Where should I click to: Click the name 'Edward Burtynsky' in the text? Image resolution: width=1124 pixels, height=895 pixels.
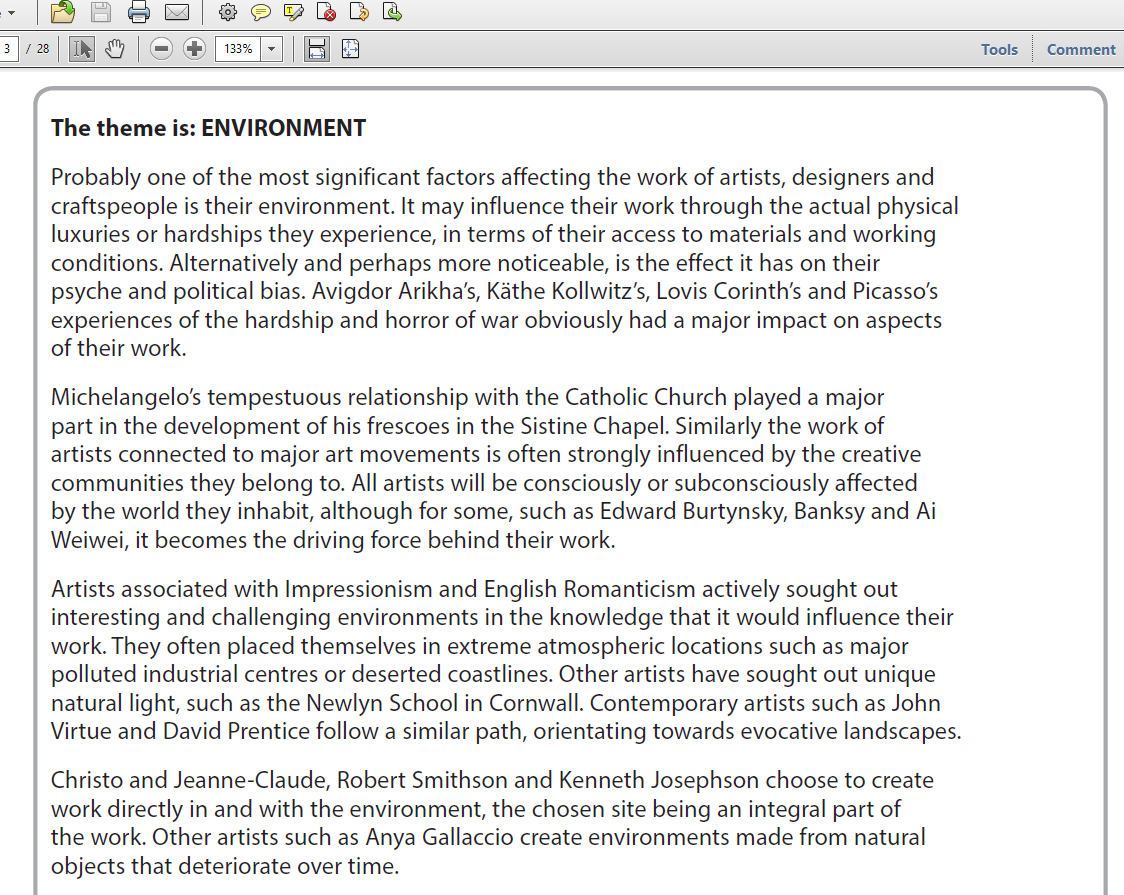tap(692, 511)
